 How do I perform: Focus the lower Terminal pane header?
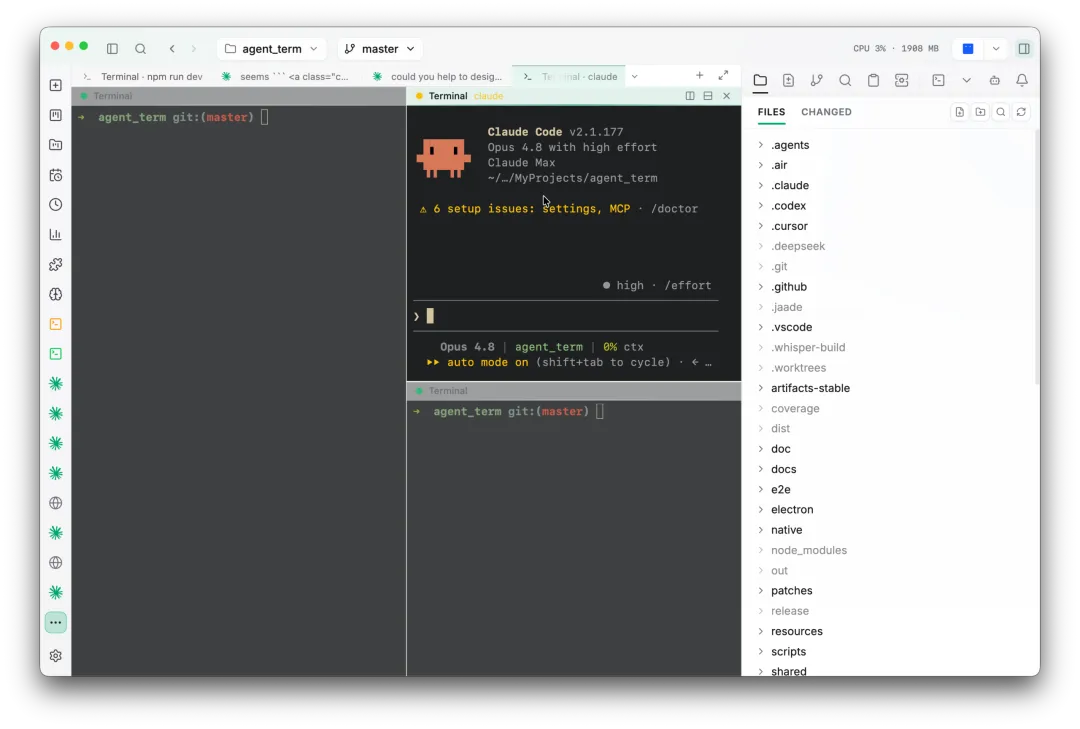click(574, 391)
